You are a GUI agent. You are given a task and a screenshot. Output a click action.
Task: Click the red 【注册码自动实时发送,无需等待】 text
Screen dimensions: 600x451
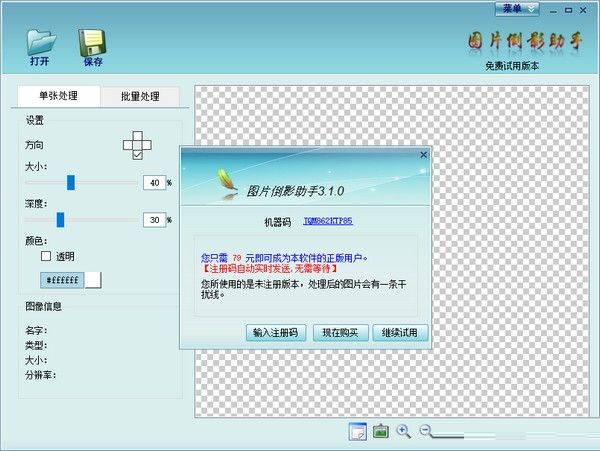[x=270, y=269]
